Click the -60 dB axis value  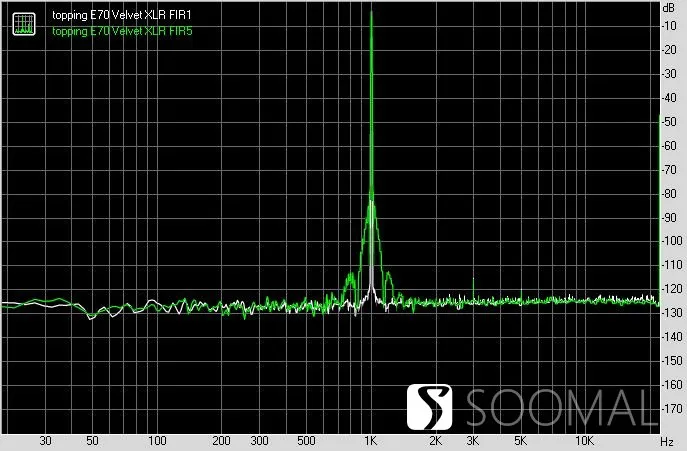(x=669, y=146)
